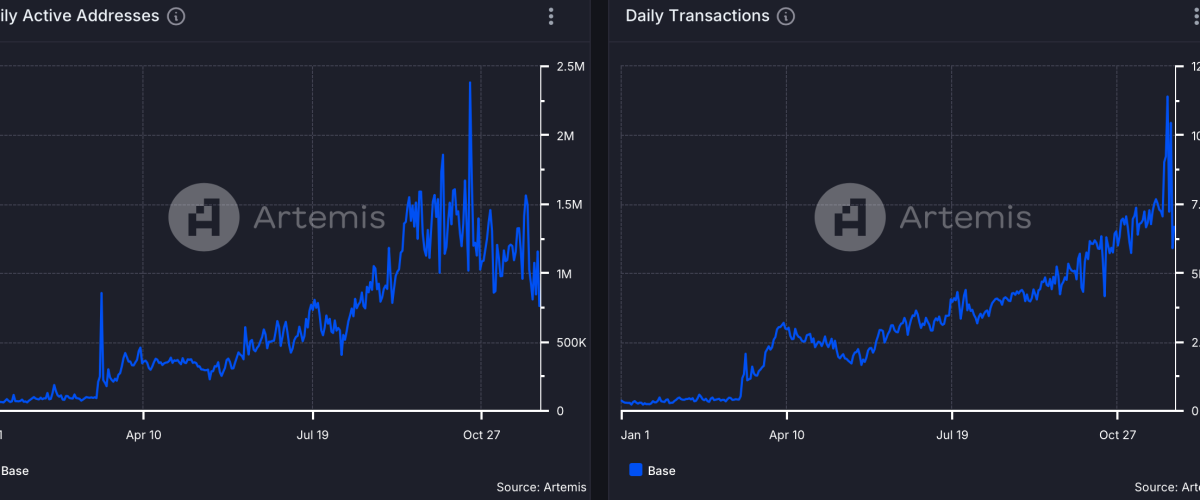Viewport: 1200px width, 500px height.
Task: Select Jul 19 label on Daily Transactions axis
Action: pos(952,435)
